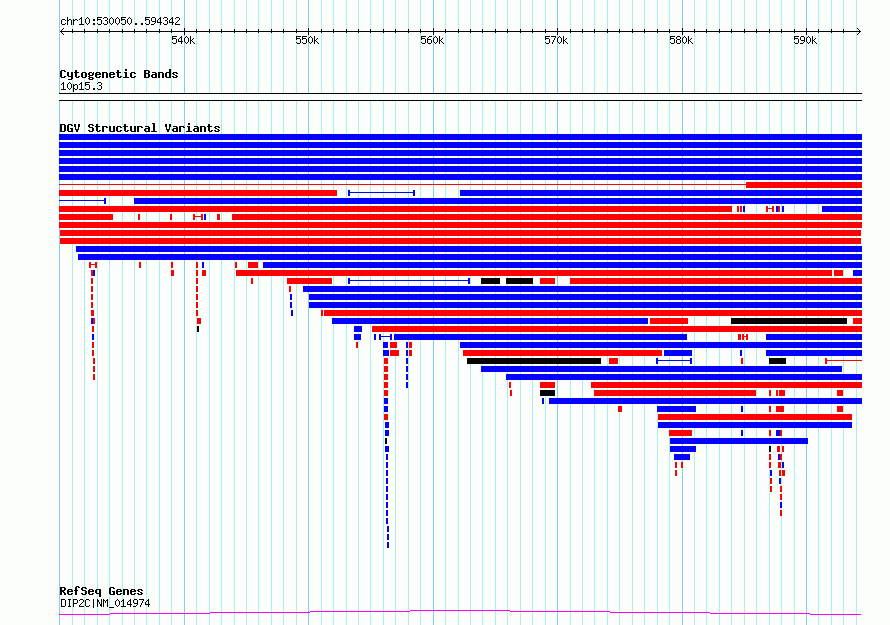Click the 10p15.3 band label
This screenshot has height=625, width=890.
point(81,86)
